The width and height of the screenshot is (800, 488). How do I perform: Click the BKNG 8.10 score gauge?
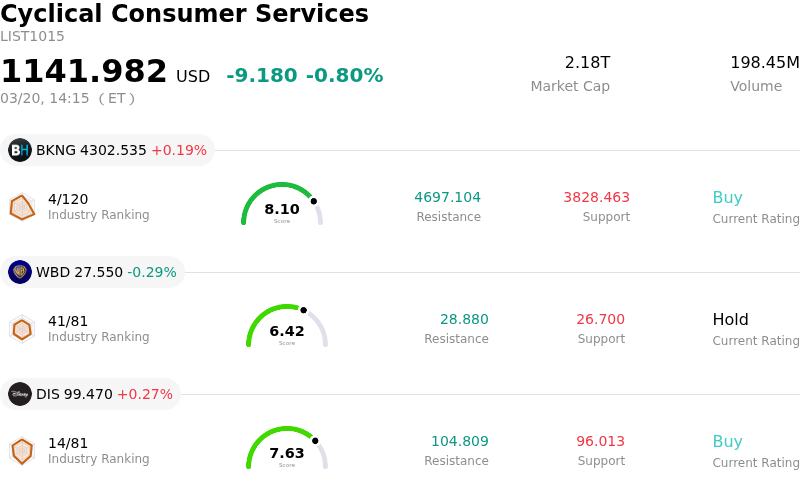282,205
